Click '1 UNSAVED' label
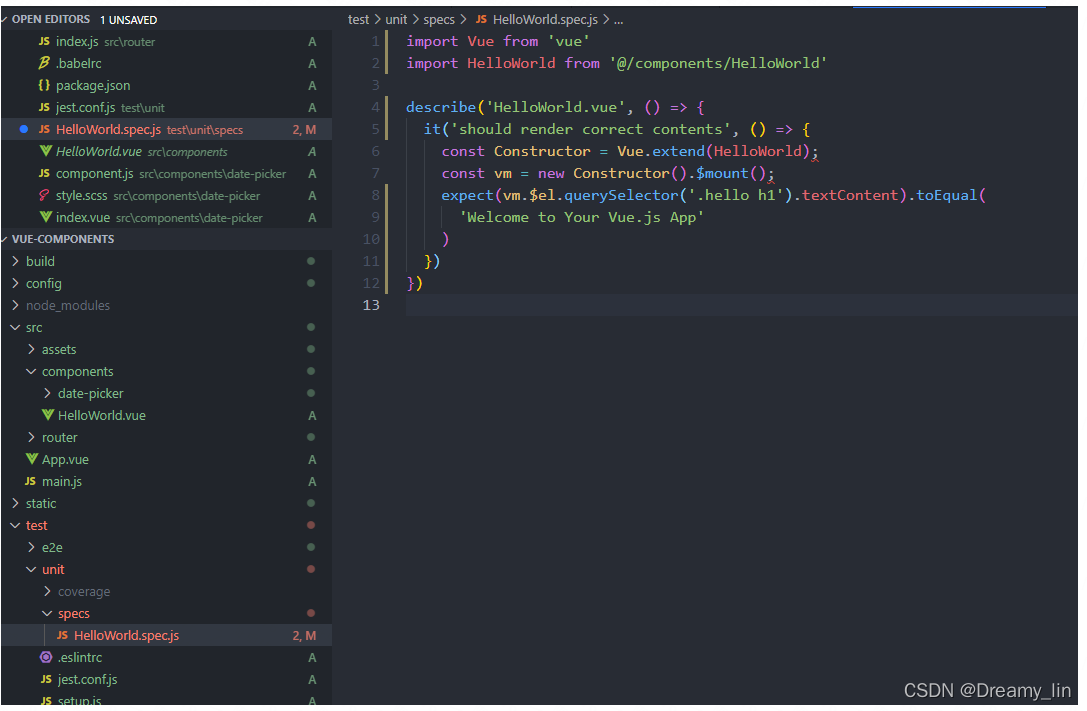The width and height of the screenshot is (1087, 711). tap(129, 20)
